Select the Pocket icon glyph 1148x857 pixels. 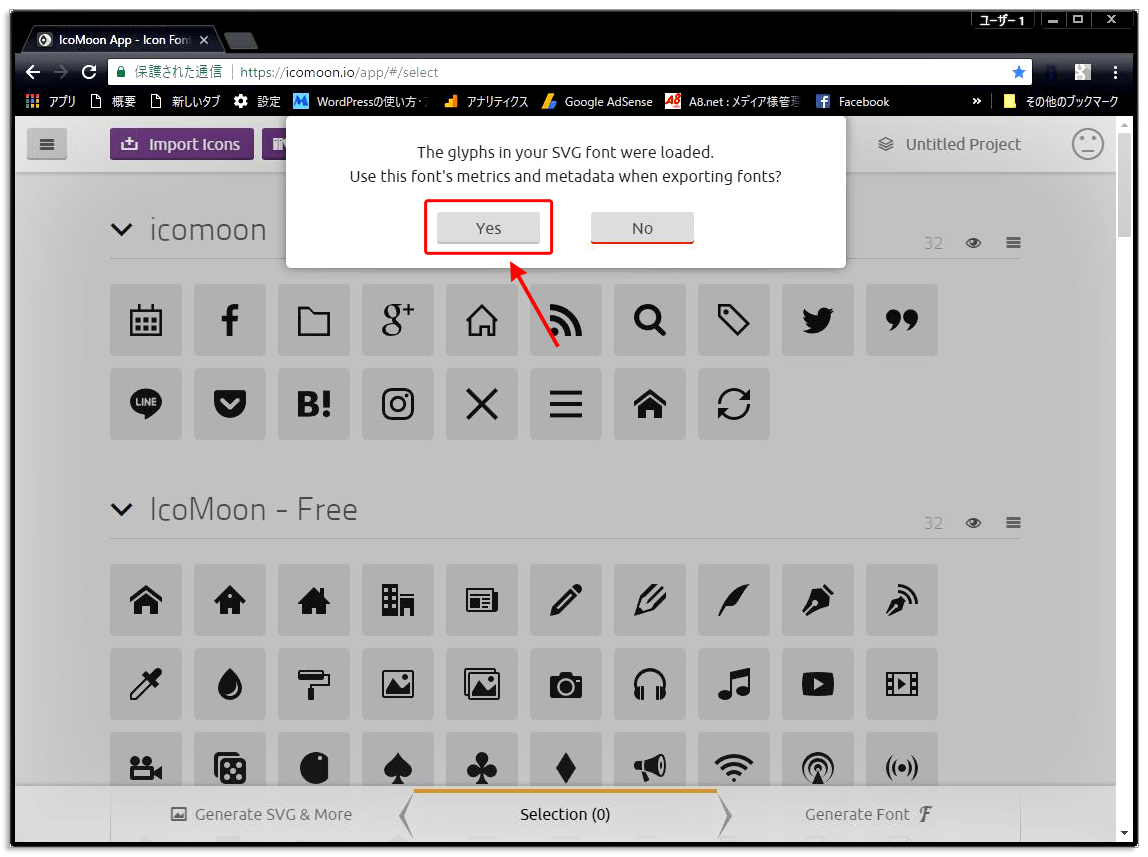pos(230,404)
